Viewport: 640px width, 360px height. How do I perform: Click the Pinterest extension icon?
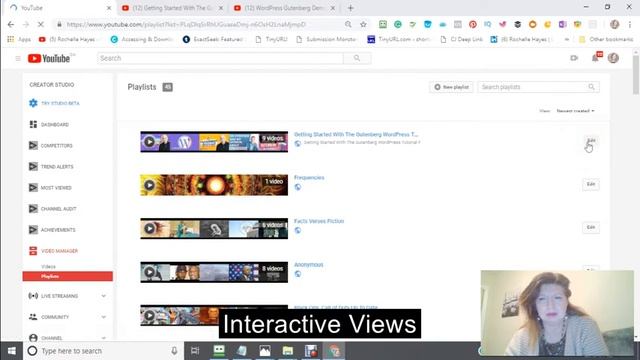point(473,24)
